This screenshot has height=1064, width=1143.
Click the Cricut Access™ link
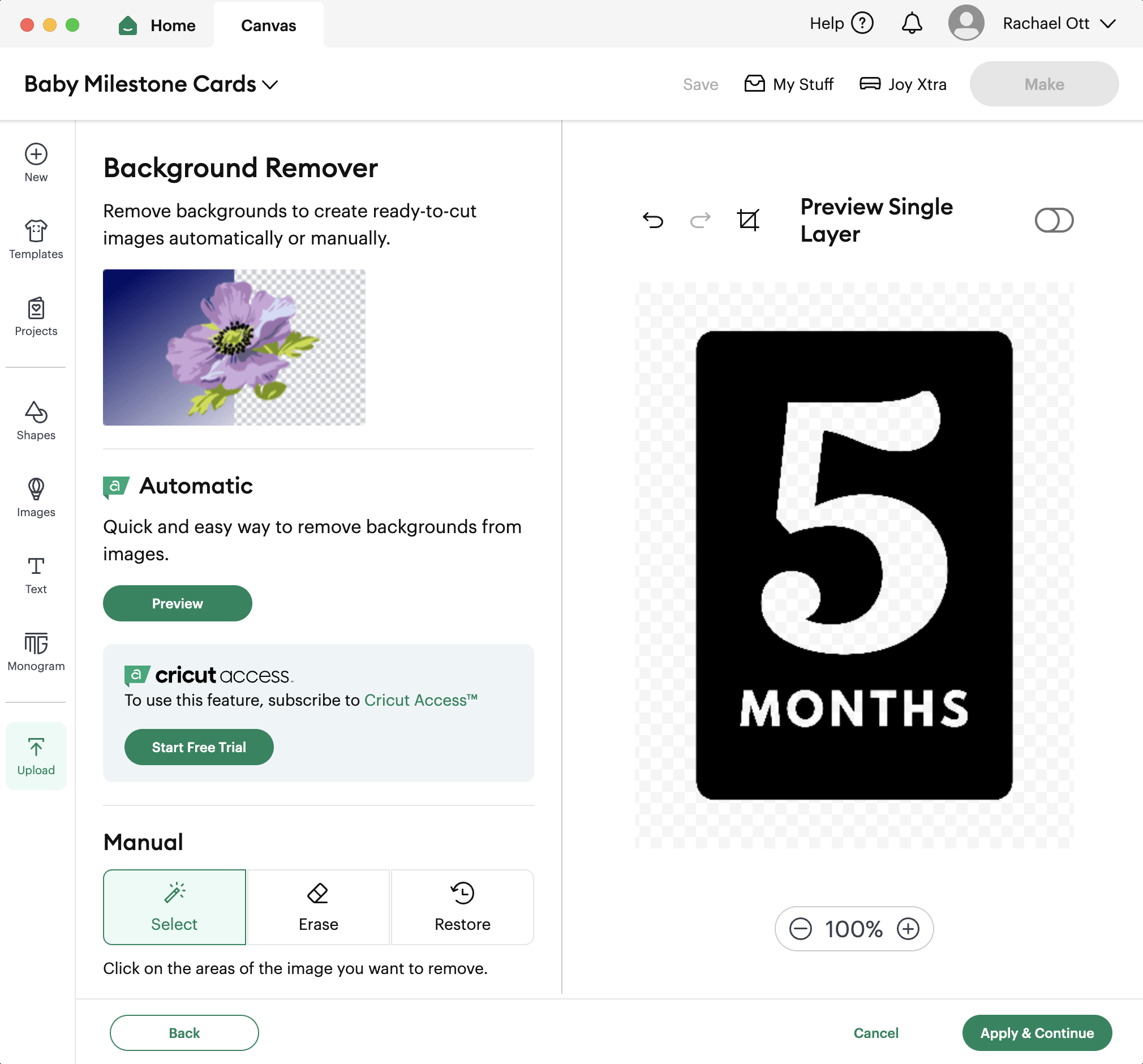click(420, 700)
